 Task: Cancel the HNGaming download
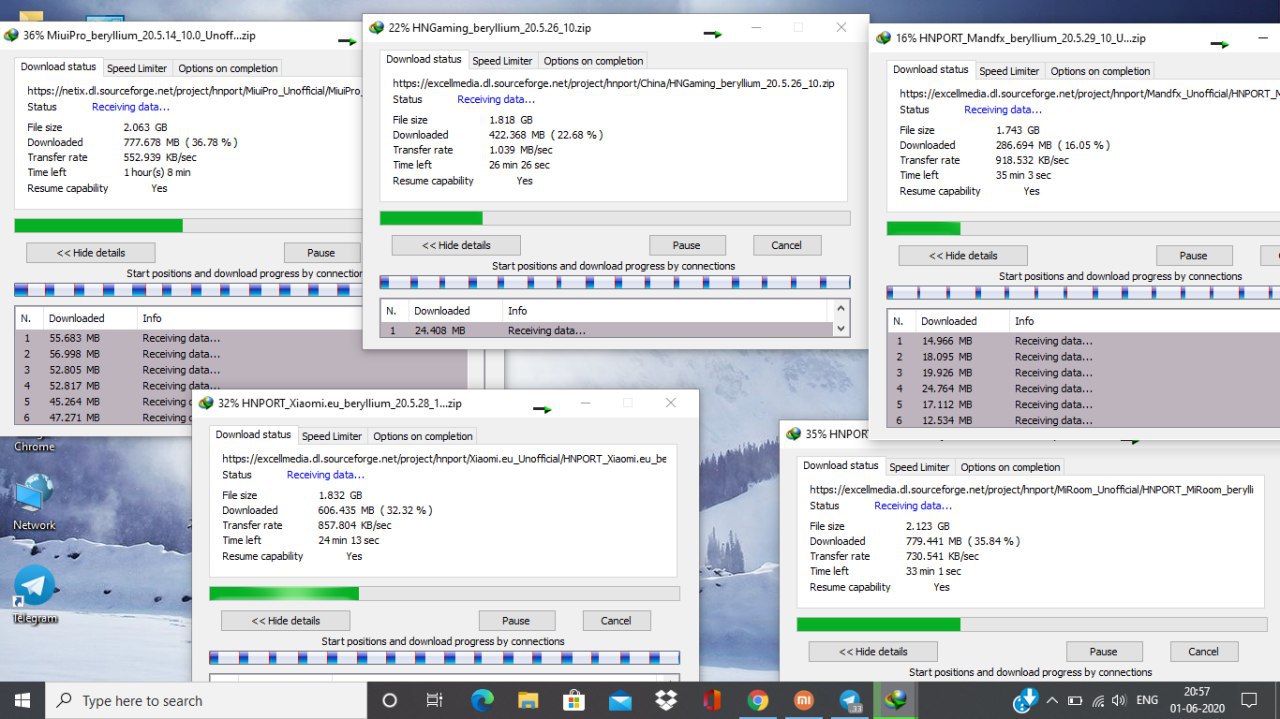[x=786, y=245]
